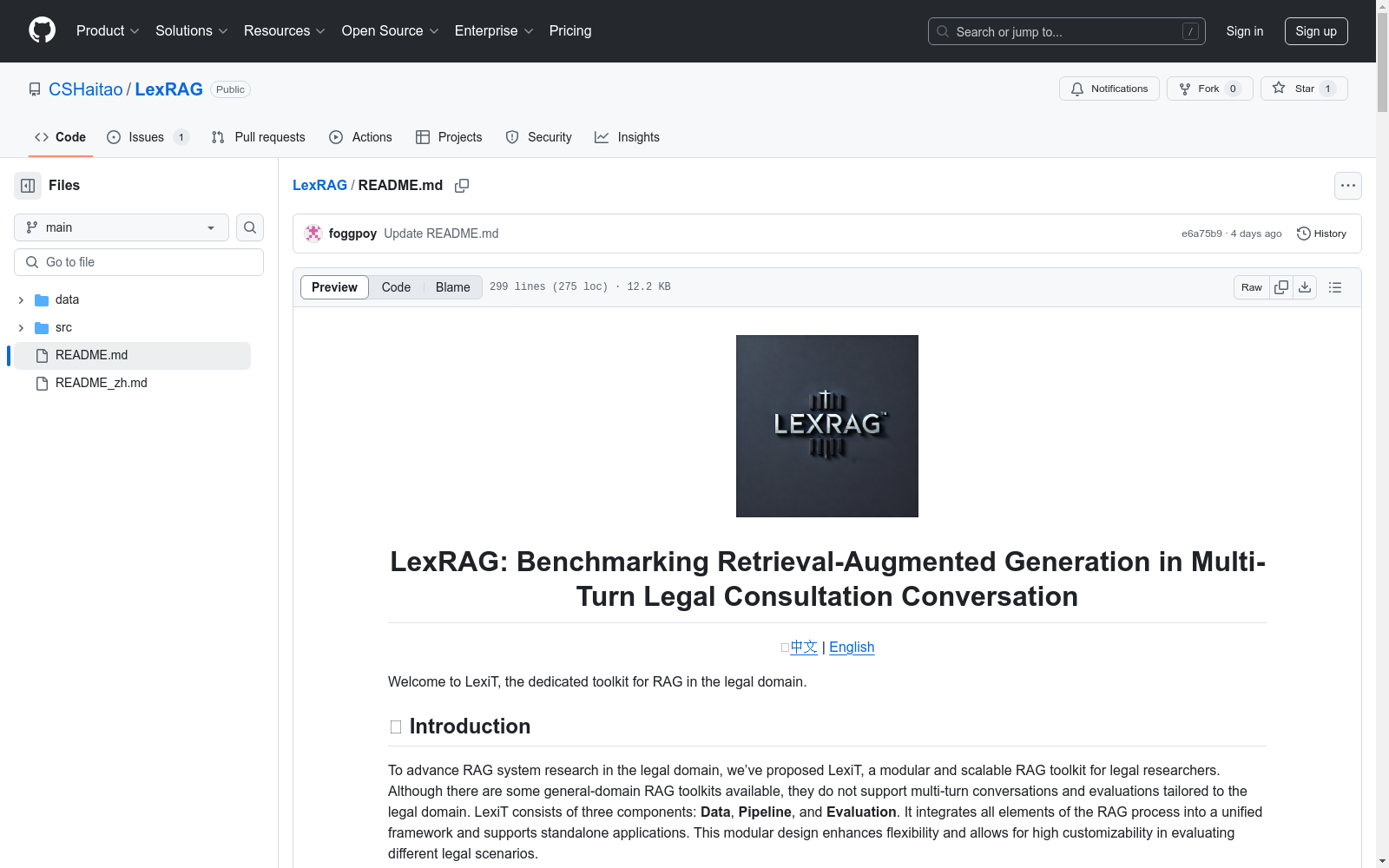Copy raw file contents icon
Screen dimensions: 1389x868
coord(1281,287)
